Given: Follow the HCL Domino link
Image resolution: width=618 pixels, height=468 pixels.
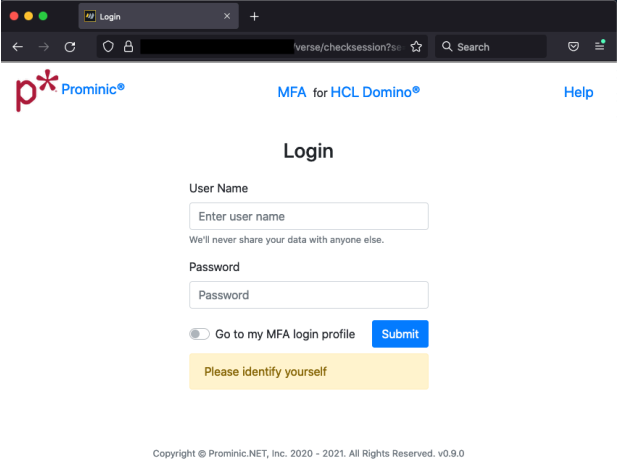Looking at the screenshot, I should tap(375, 92).
